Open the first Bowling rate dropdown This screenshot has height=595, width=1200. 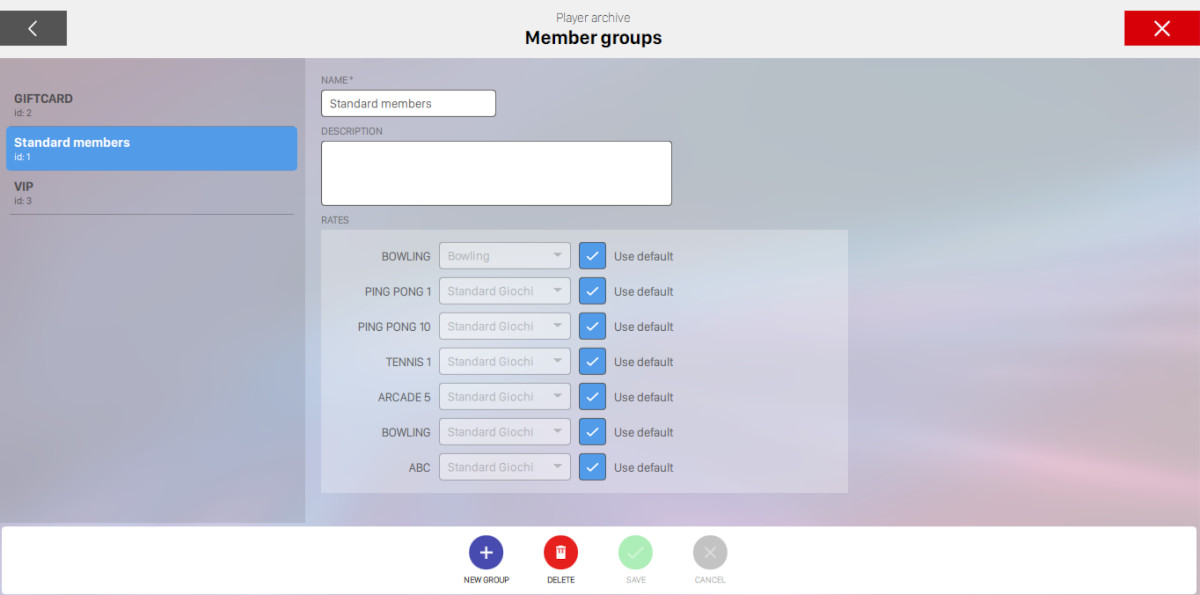click(504, 256)
